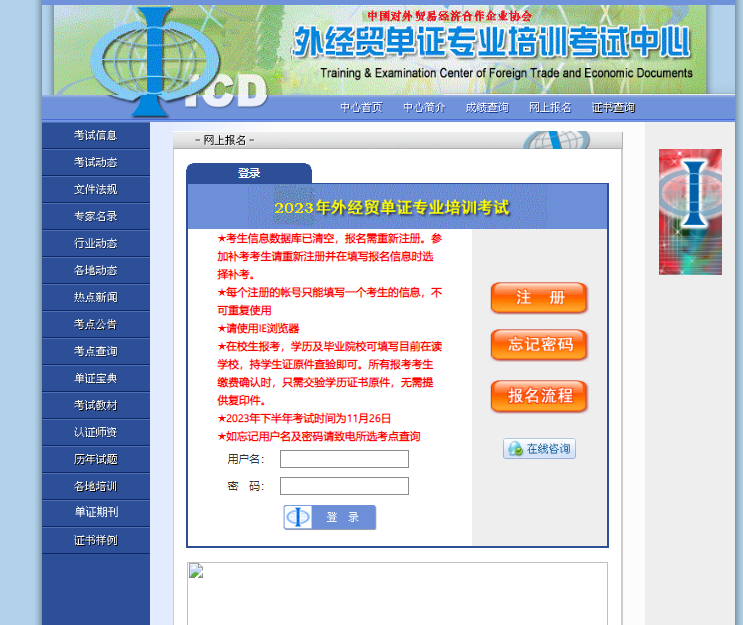This screenshot has height=625, width=743.
Task: Focus the 用户名 username input field
Action: tap(344, 459)
